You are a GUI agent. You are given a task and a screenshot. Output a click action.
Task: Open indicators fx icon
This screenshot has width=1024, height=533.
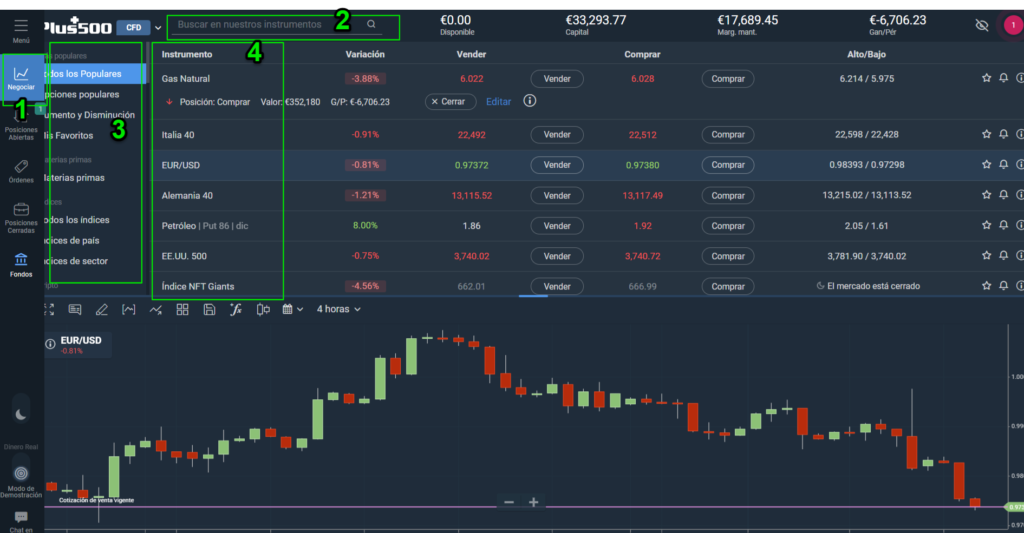tap(236, 309)
